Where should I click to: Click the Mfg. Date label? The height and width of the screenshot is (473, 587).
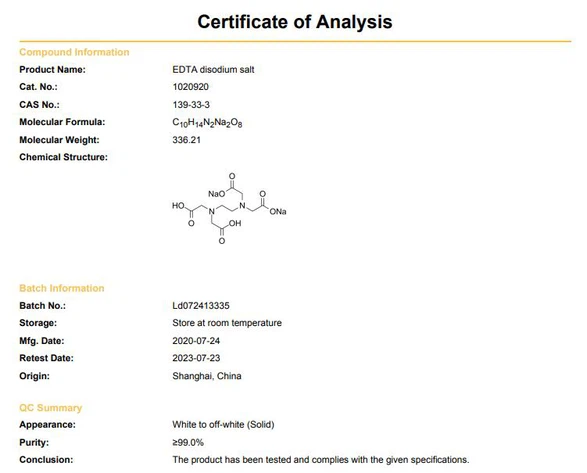pos(42,341)
